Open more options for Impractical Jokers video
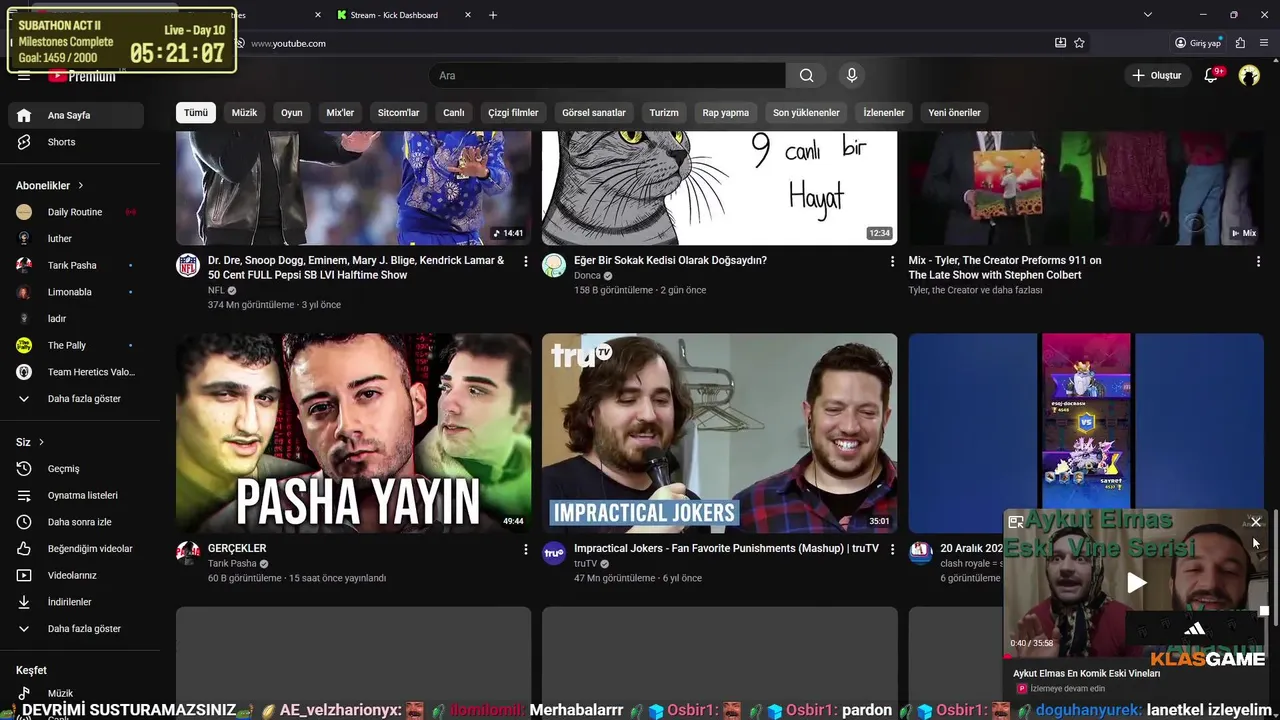This screenshot has width=1280, height=720. [x=892, y=549]
